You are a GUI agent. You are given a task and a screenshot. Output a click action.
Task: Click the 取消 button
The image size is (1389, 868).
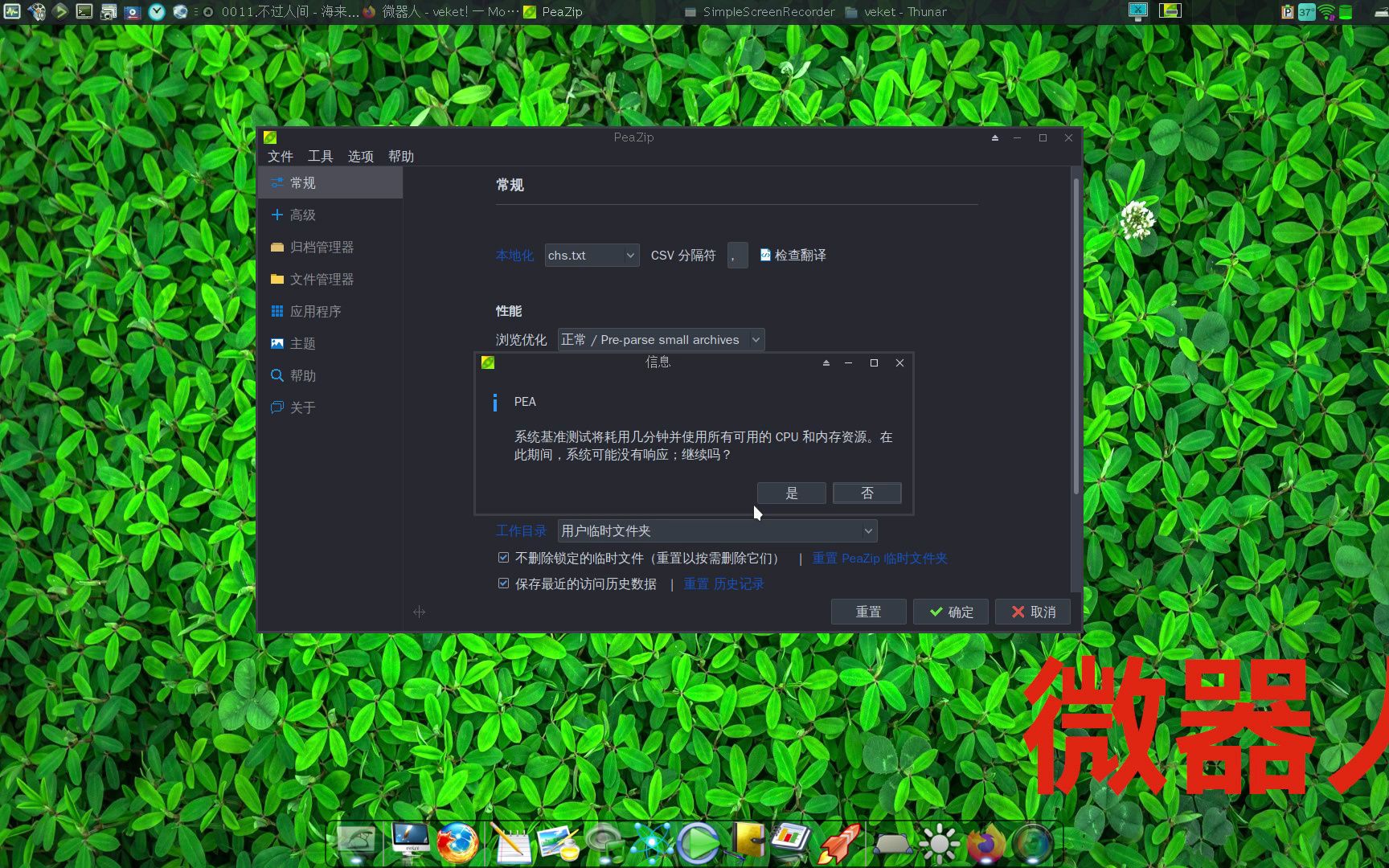(1033, 612)
